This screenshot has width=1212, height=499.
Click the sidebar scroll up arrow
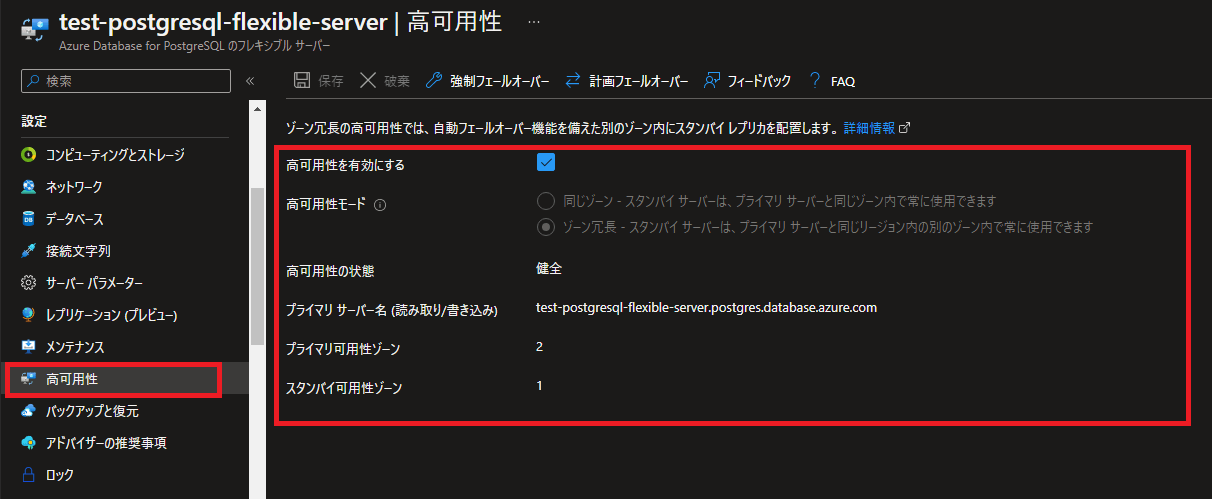point(257,109)
